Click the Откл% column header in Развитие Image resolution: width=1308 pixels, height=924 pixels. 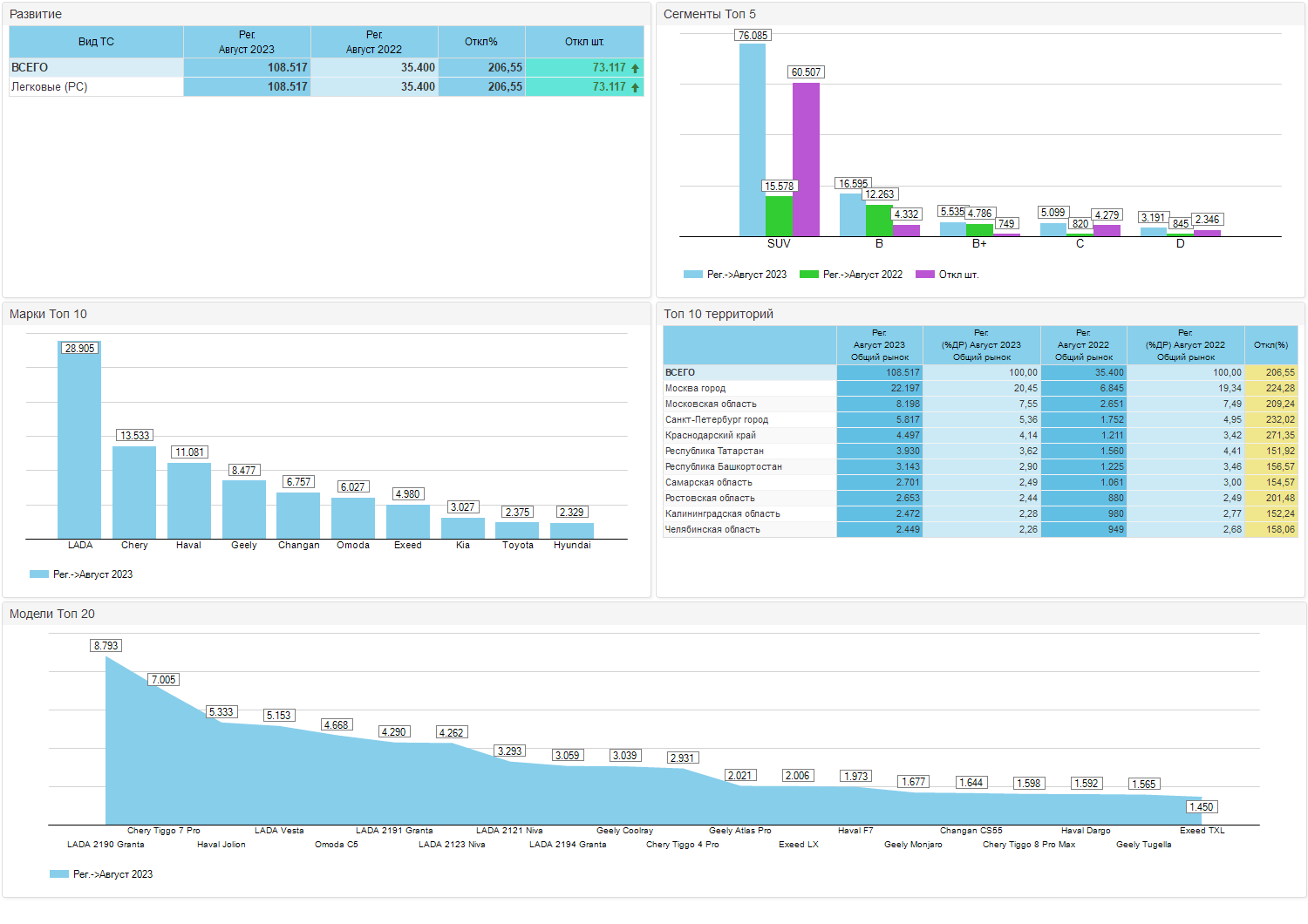coord(481,42)
